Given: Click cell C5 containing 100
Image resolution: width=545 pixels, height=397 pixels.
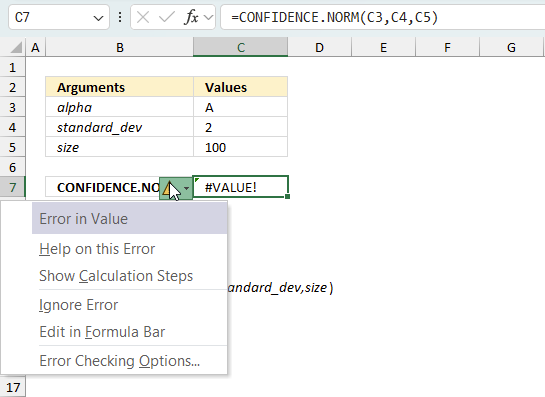Looking at the screenshot, I should click(x=241, y=147).
